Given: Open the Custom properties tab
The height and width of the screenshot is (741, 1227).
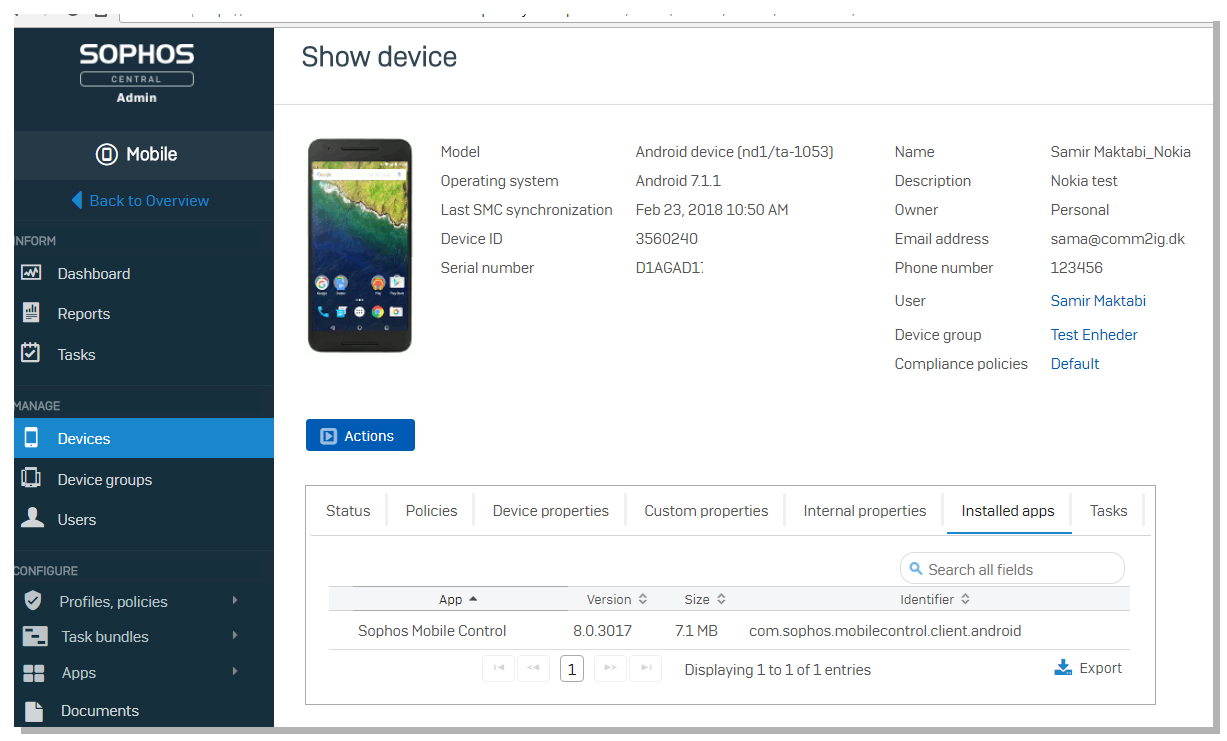Looking at the screenshot, I should 706,511.
